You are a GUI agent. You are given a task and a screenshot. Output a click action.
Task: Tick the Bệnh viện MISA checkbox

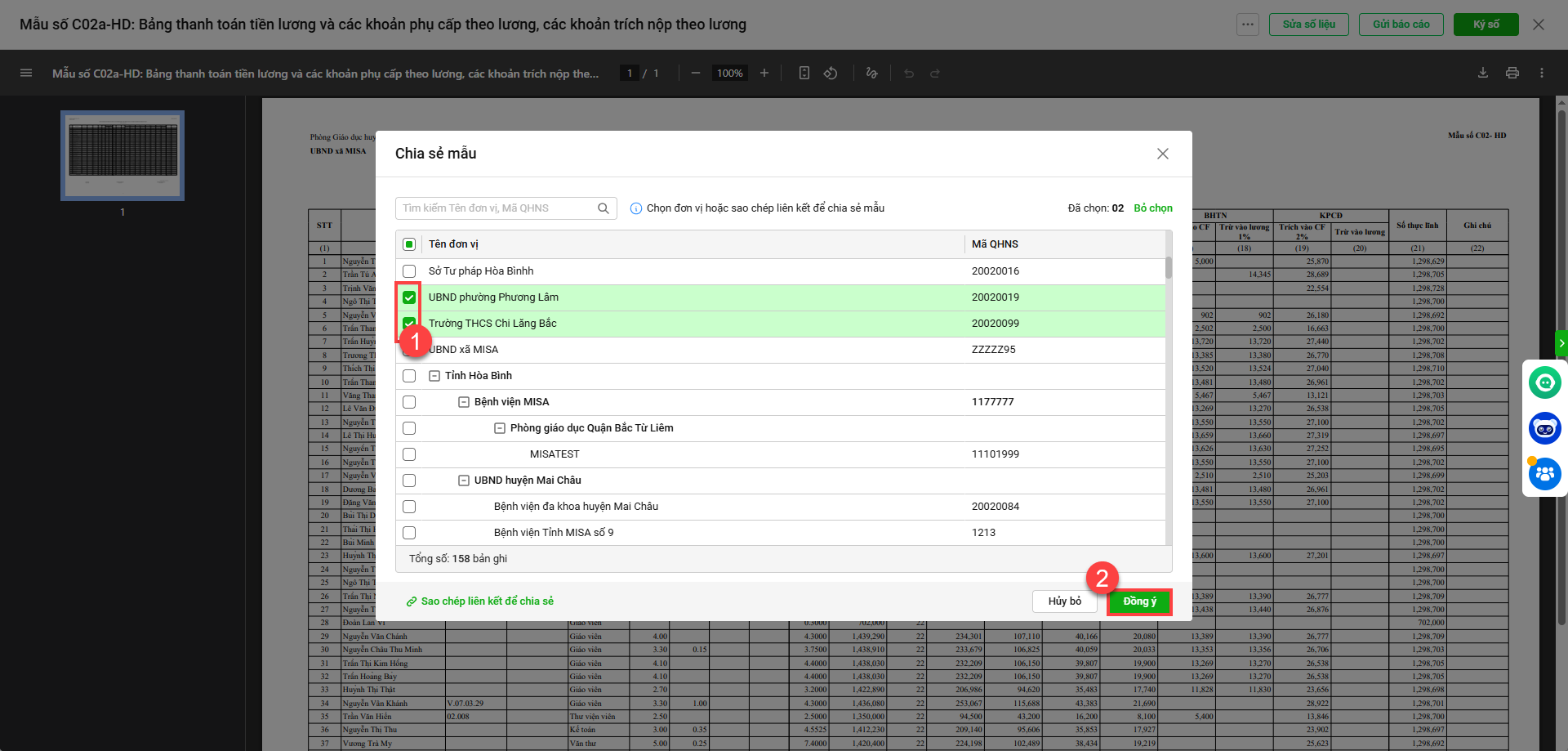coord(409,402)
